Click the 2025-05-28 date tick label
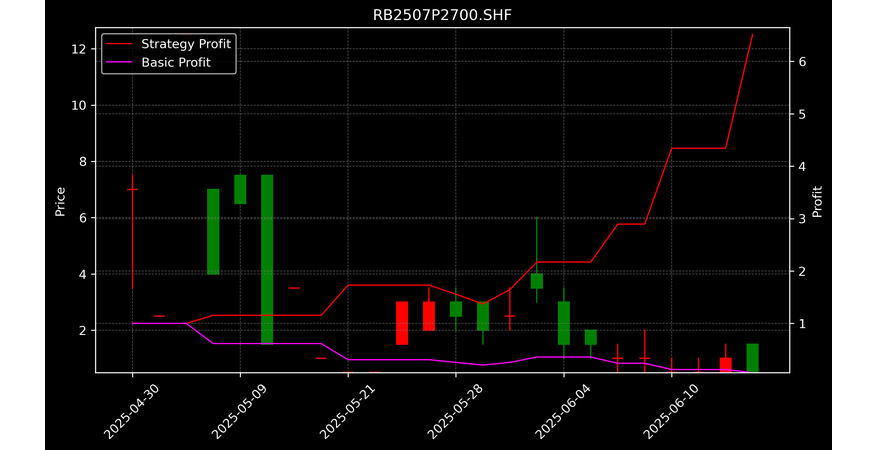The height and width of the screenshot is (450, 878). click(456, 412)
